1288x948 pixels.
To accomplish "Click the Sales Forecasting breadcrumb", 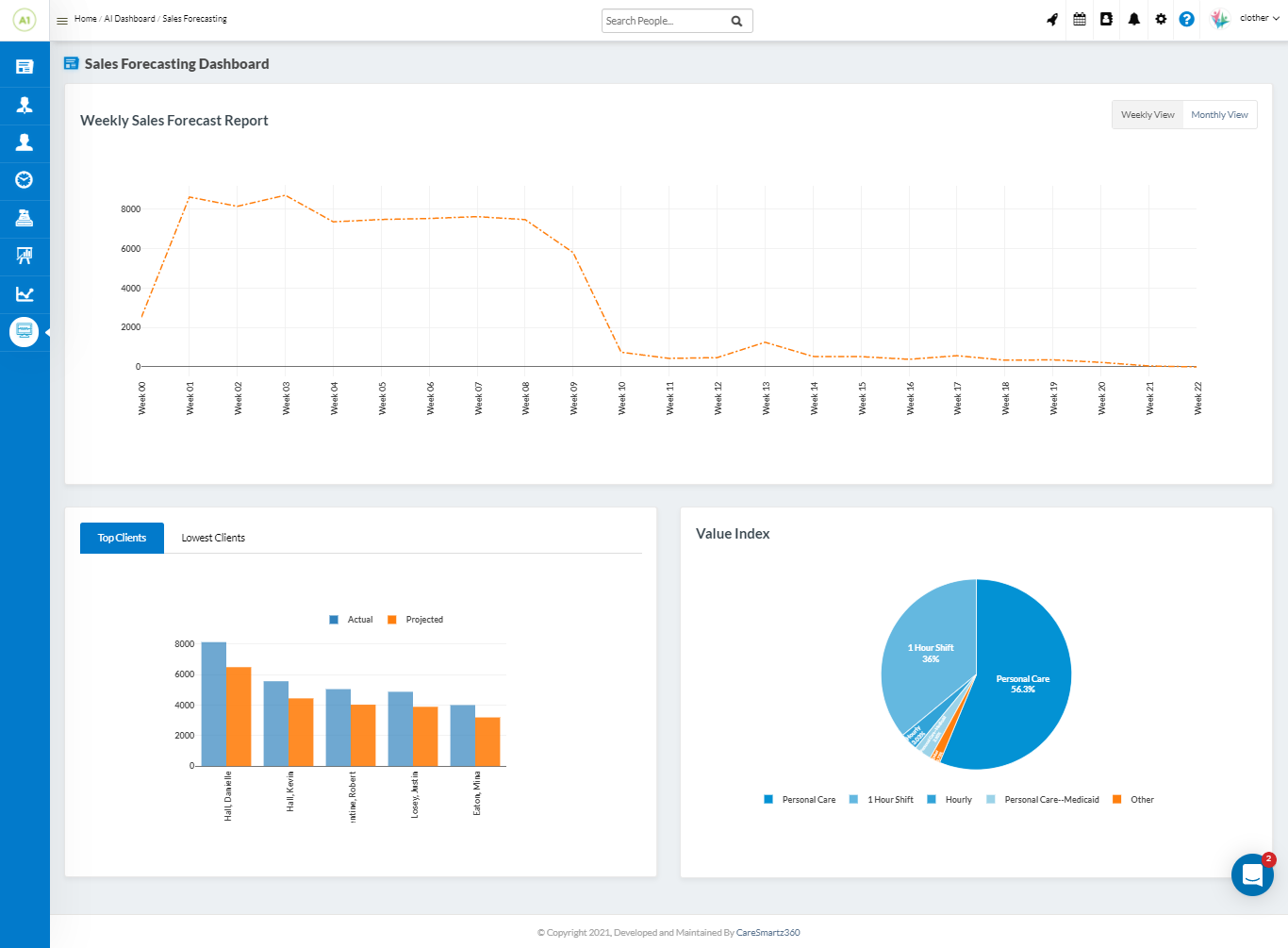I will pyautogui.click(x=194, y=19).
